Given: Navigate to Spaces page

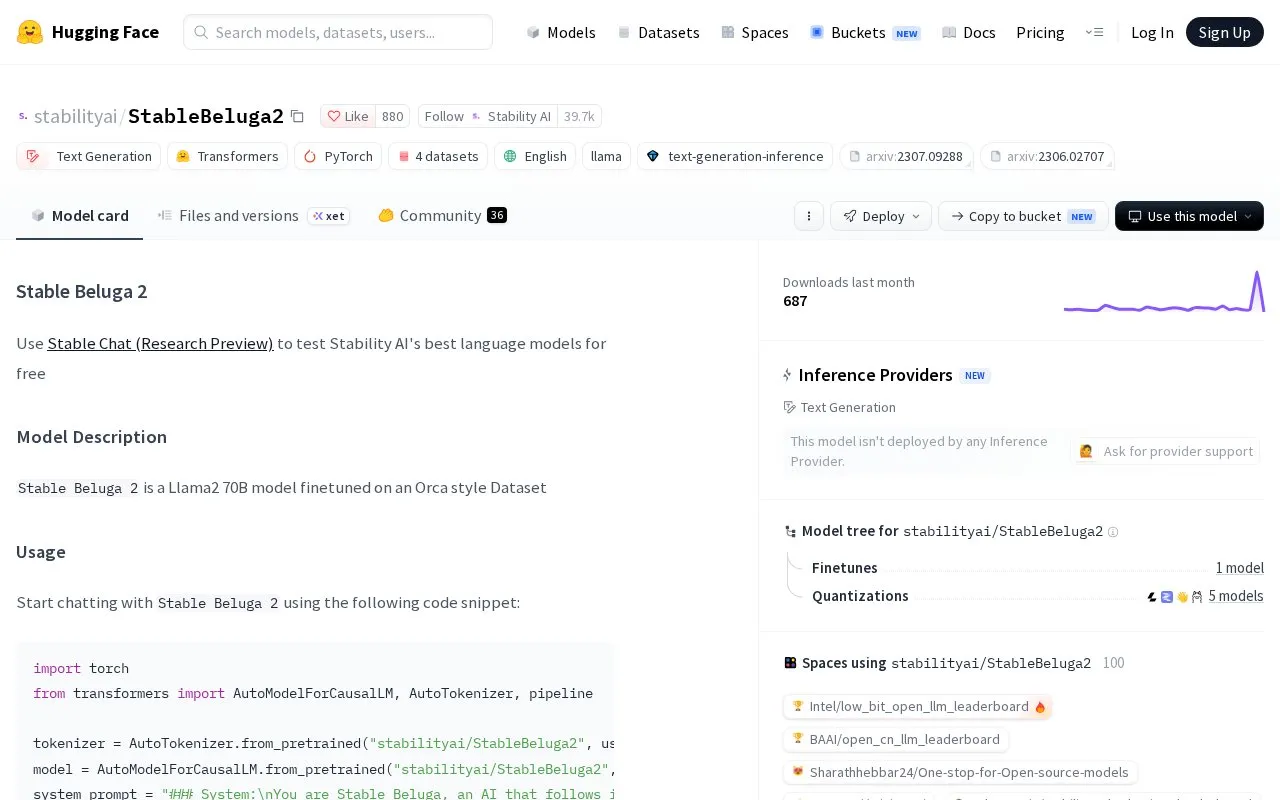Looking at the screenshot, I should click(x=755, y=32).
